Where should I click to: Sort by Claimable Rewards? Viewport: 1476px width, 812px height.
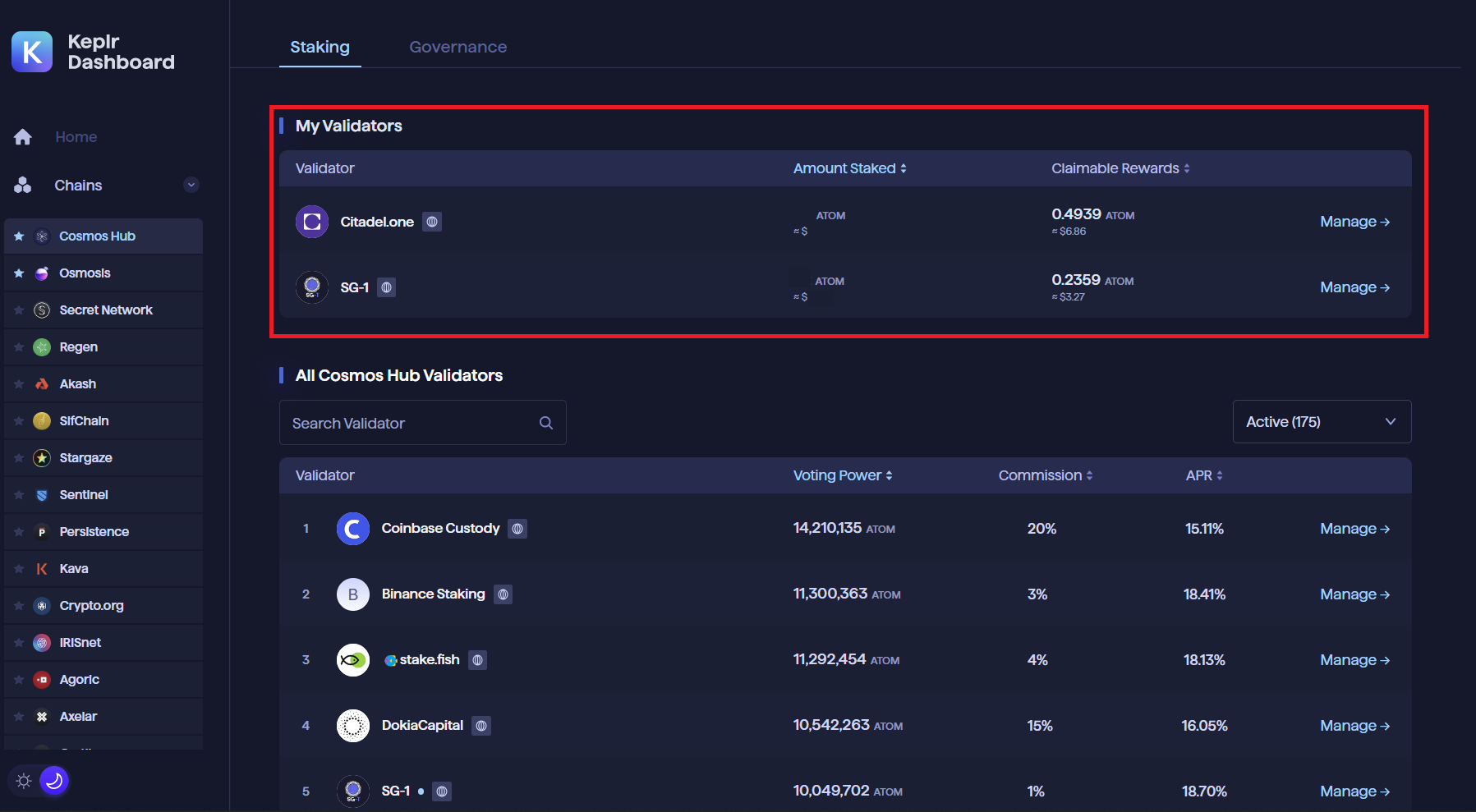point(1120,168)
